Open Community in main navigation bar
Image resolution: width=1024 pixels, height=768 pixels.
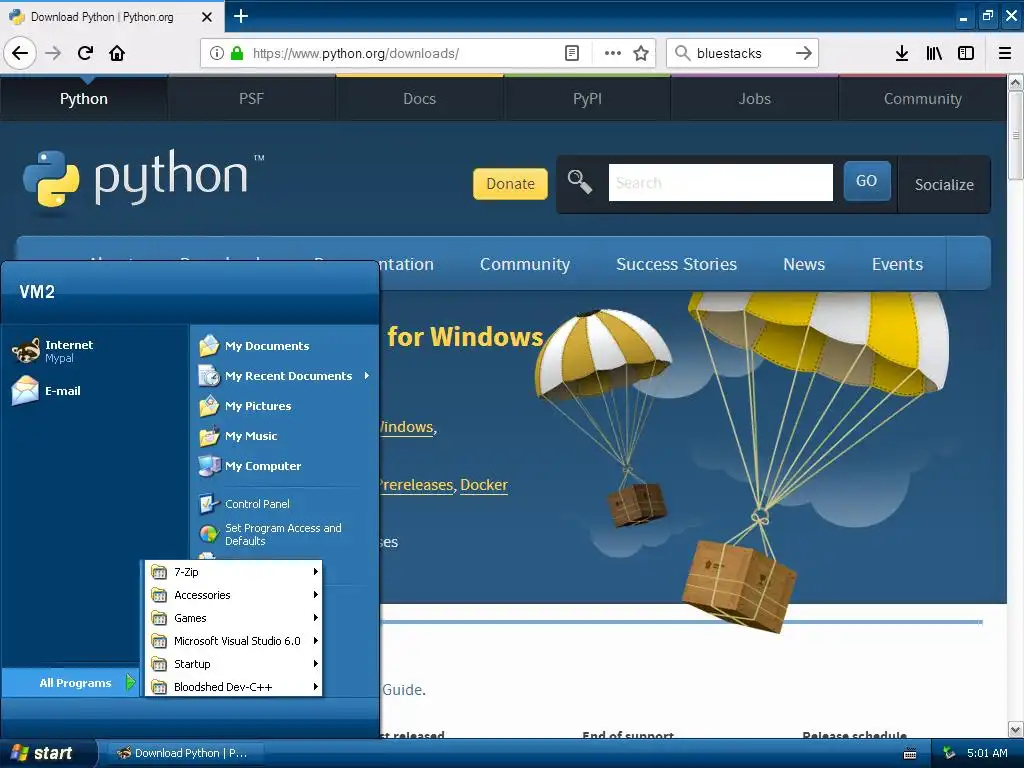525,264
